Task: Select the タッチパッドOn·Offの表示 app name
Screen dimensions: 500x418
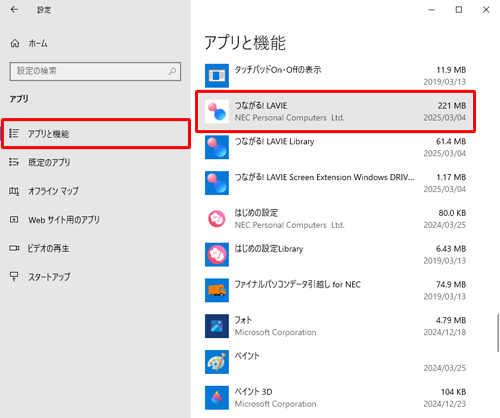Action: point(278,70)
